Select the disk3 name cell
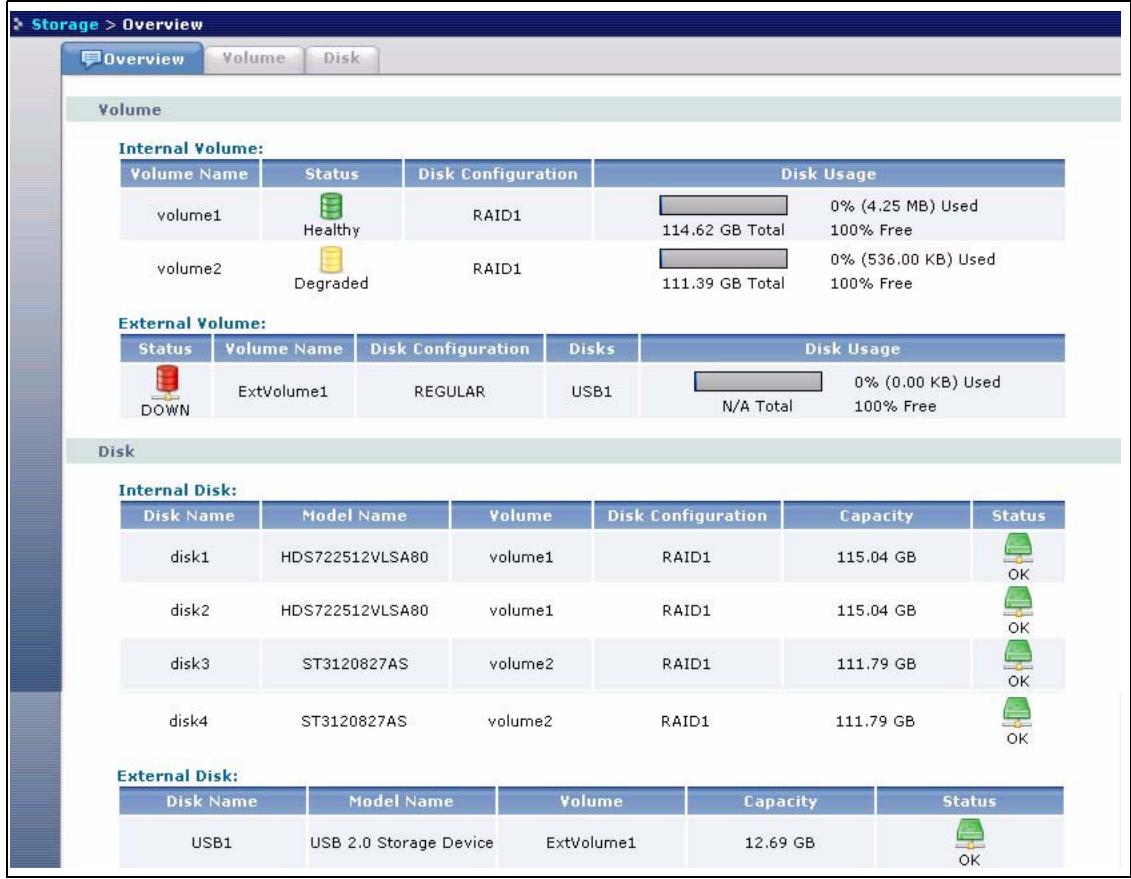This screenshot has width=1131, height=879. point(190,663)
